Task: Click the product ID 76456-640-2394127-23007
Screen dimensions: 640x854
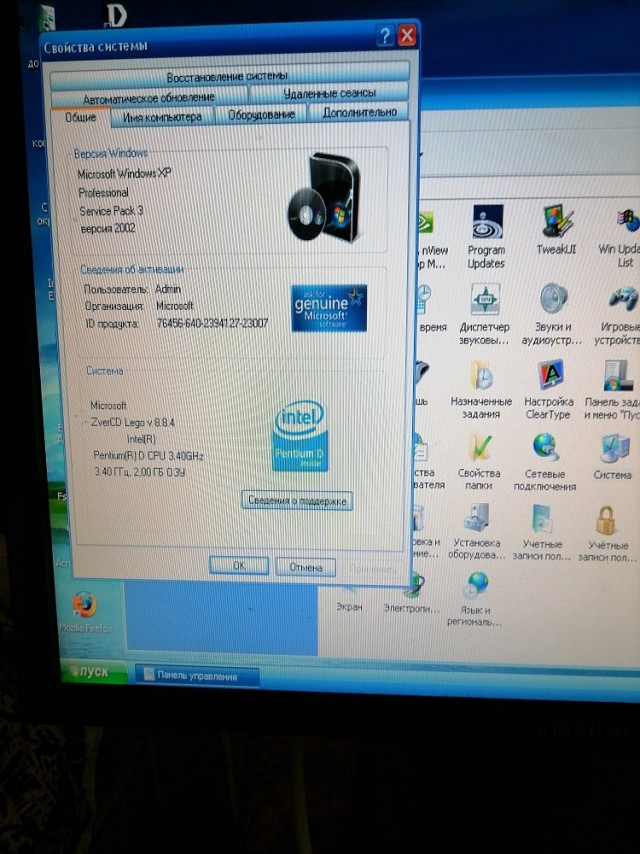Action: click(x=212, y=324)
